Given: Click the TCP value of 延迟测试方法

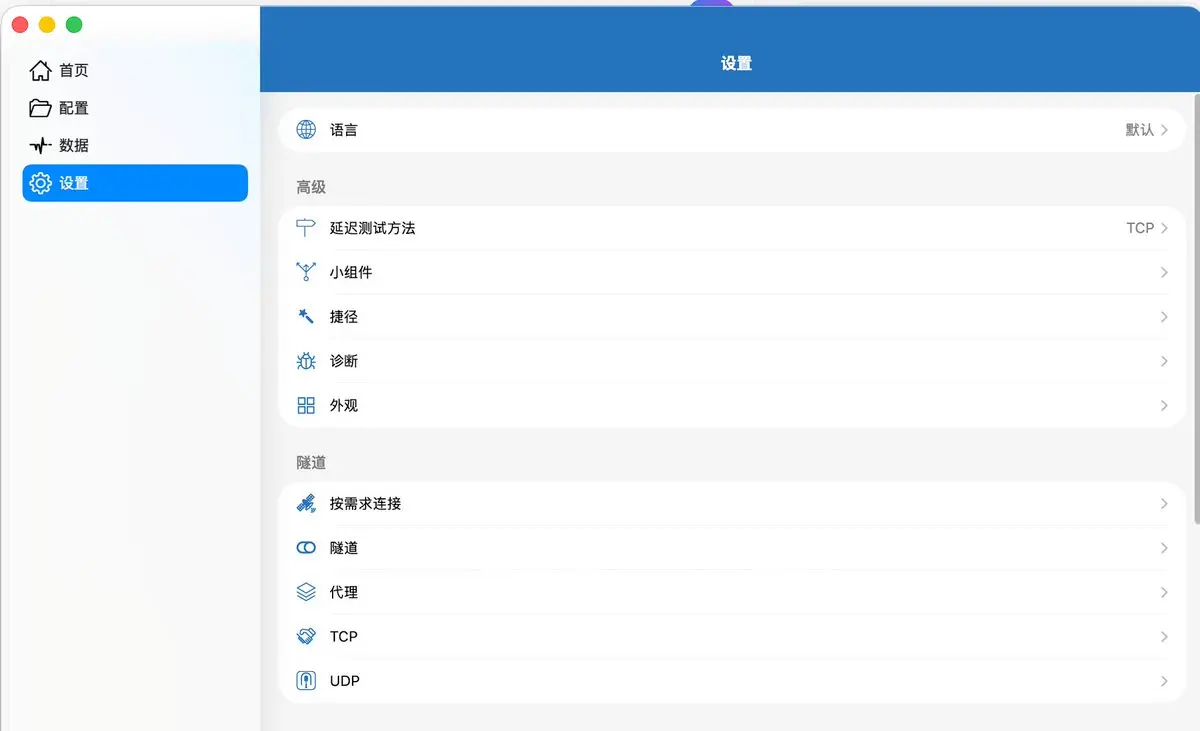Looking at the screenshot, I should 1140,228.
